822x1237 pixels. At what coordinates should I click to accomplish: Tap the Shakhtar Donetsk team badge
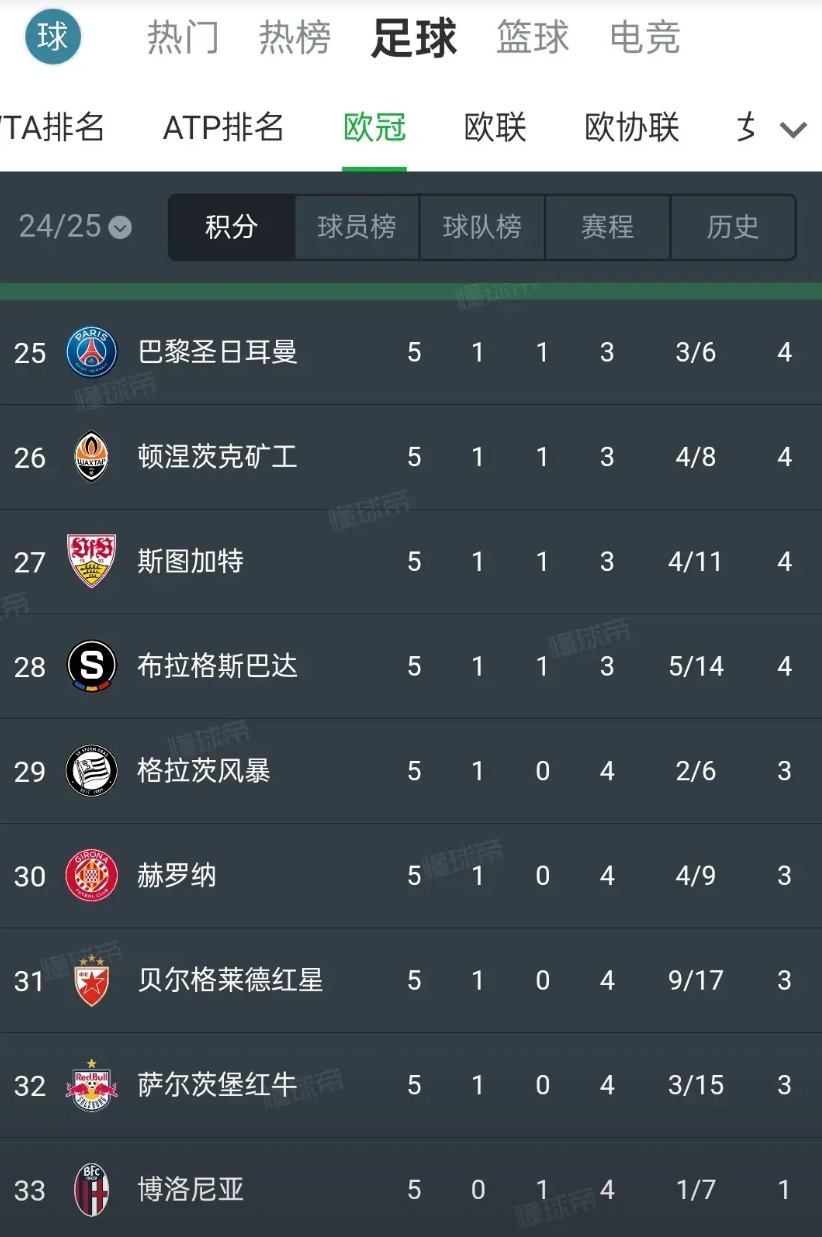[91, 457]
